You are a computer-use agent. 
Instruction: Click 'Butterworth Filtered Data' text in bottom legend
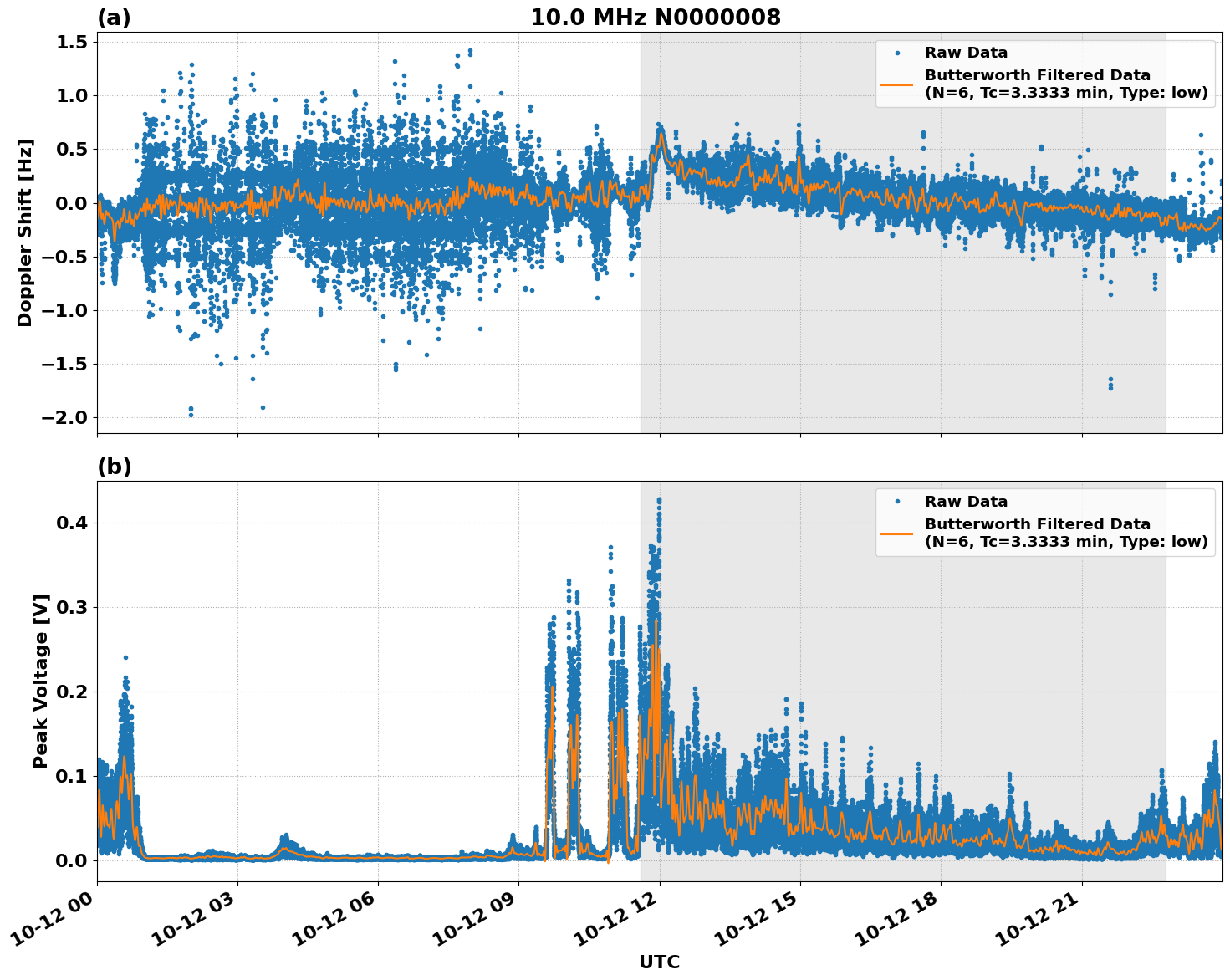1037,524
